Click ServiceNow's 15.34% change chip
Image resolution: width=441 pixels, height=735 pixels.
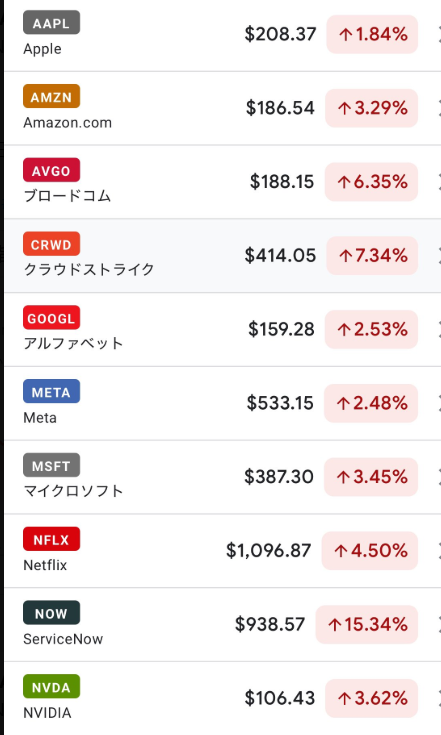click(x=366, y=624)
